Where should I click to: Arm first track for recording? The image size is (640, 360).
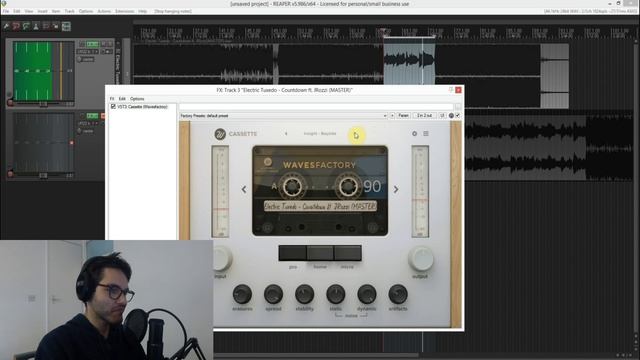pos(10,103)
